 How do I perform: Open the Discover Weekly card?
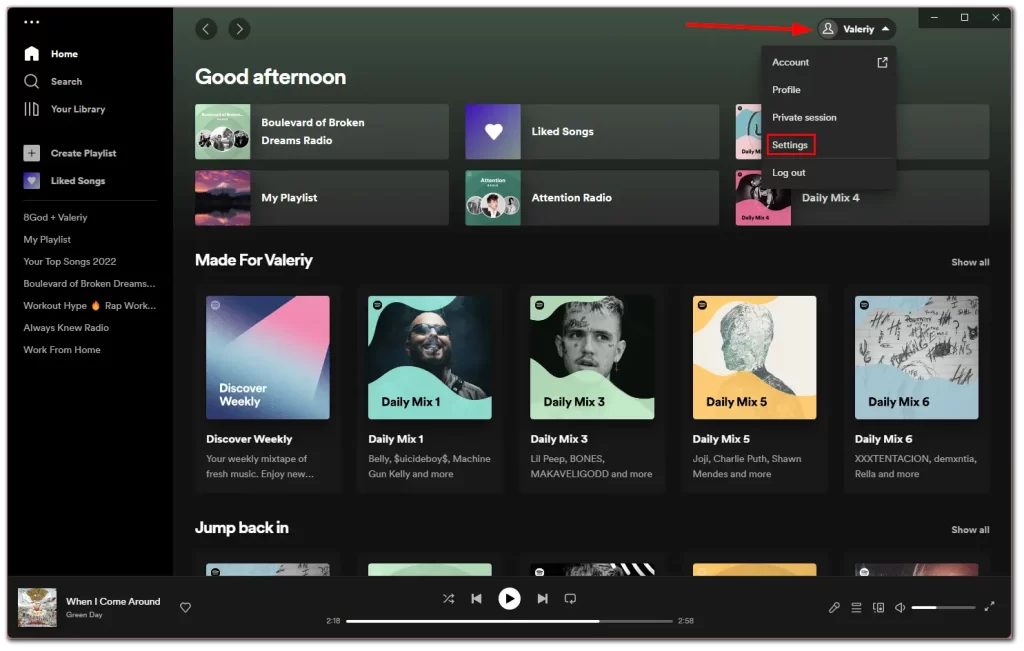tap(268, 390)
